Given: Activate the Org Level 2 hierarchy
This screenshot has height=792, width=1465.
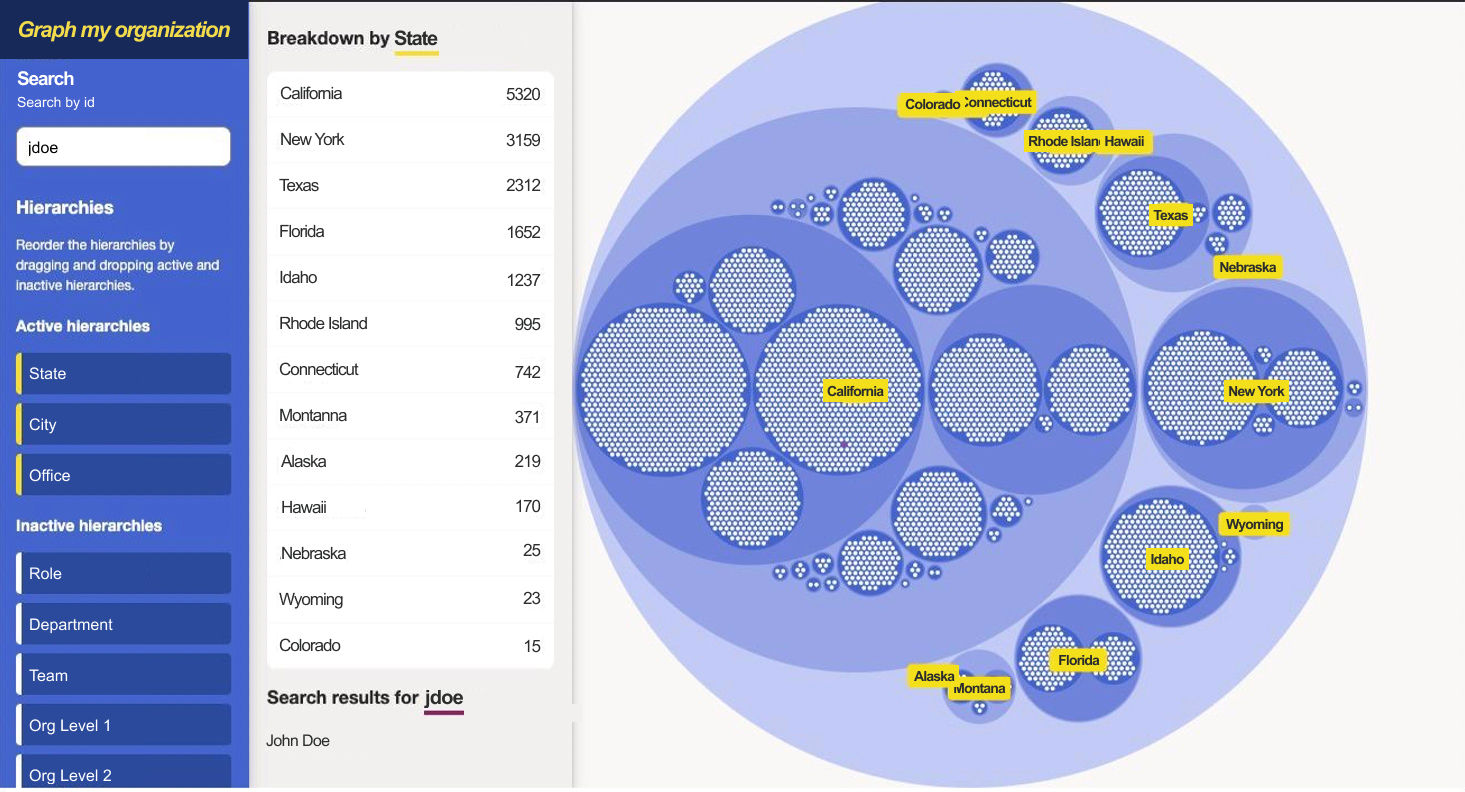Looking at the screenshot, I should click(x=124, y=773).
